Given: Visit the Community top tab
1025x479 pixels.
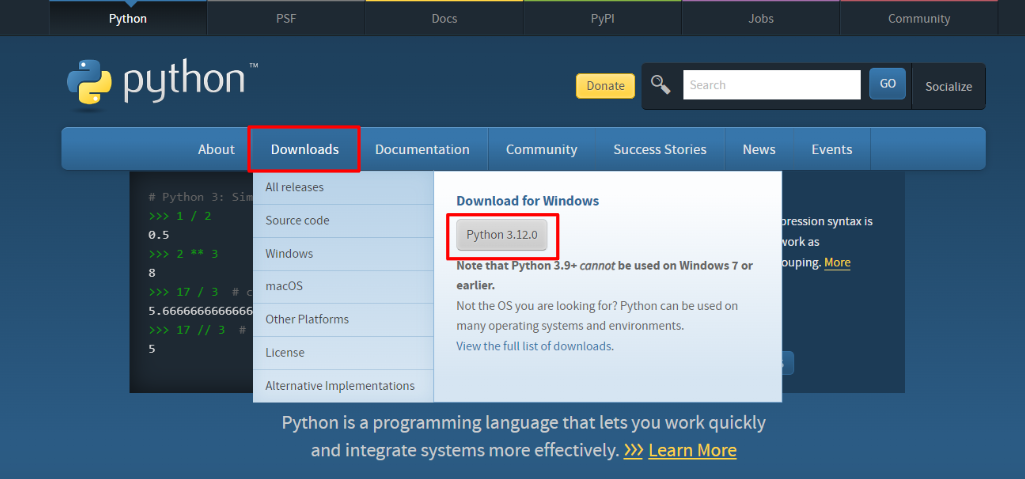Looking at the screenshot, I should point(918,18).
